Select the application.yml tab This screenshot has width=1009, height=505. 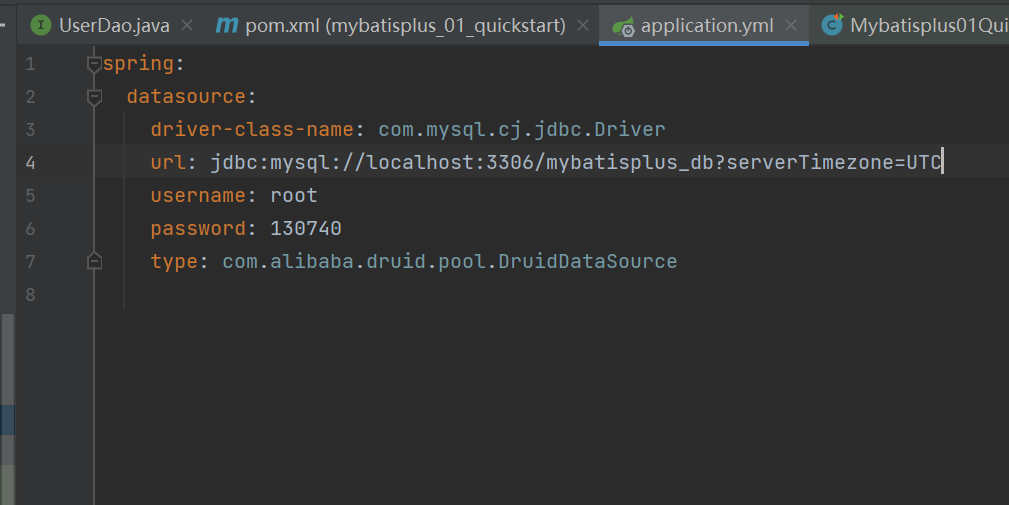pyautogui.click(x=706, y=25)
